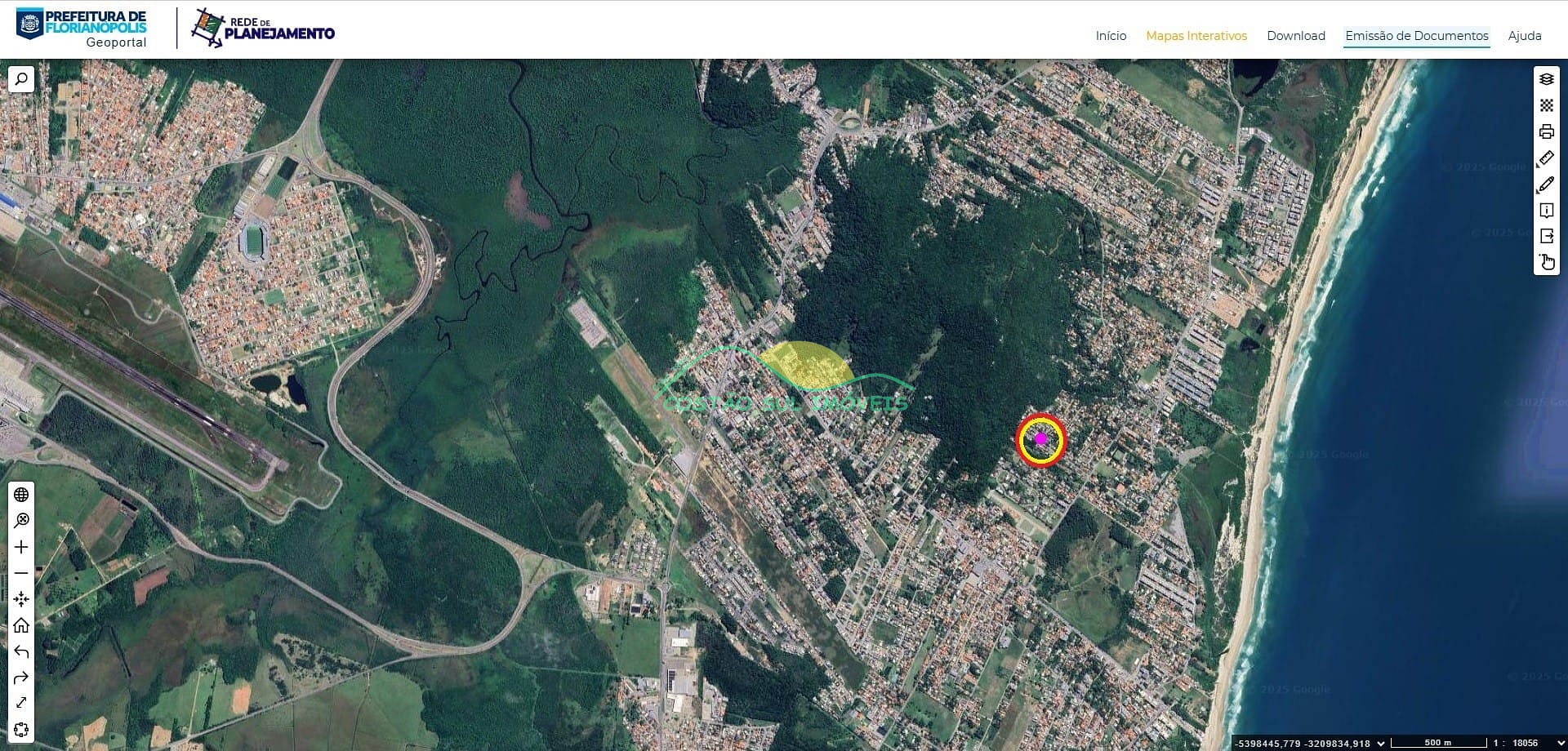Open the layers panel stack icon
Screen dimensions: 1568x751
click(x=1546, y=79)
